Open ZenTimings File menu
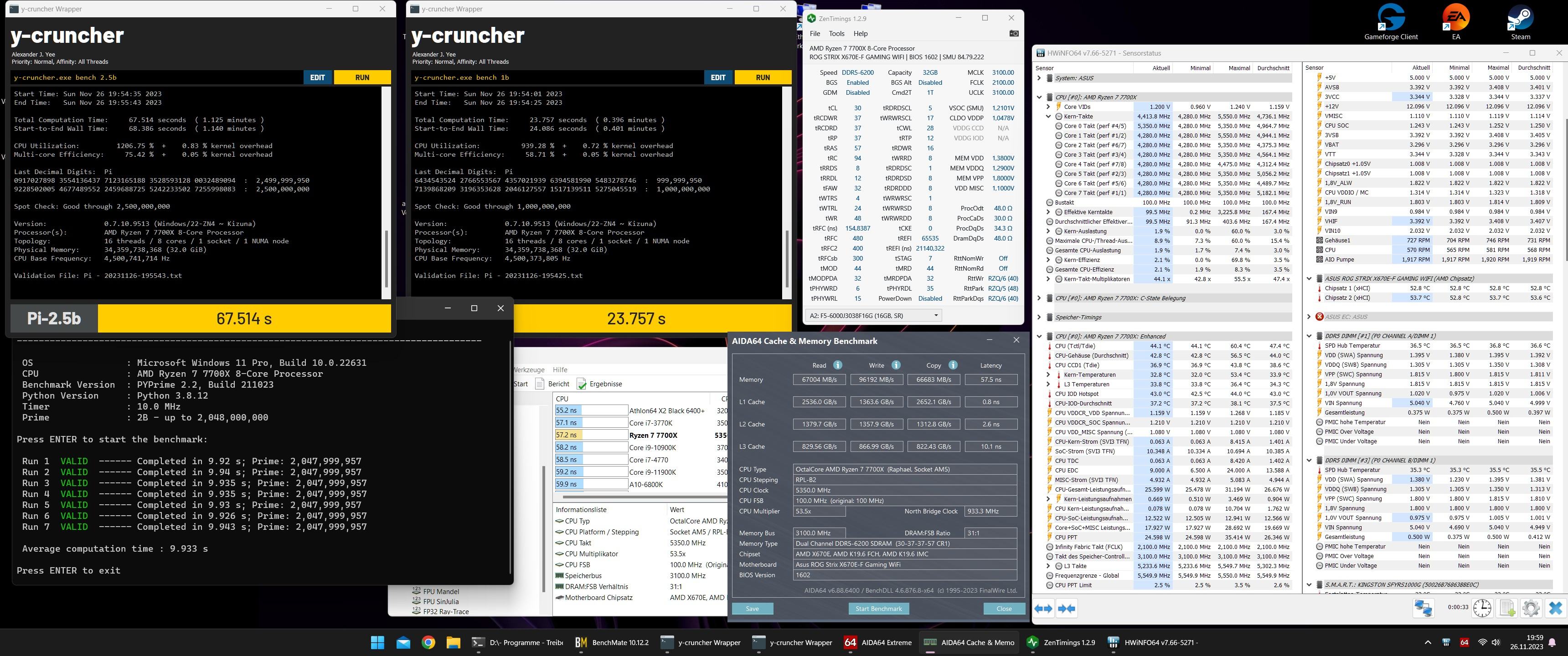This screenshot has width=1568, height=656. point(815,33)
